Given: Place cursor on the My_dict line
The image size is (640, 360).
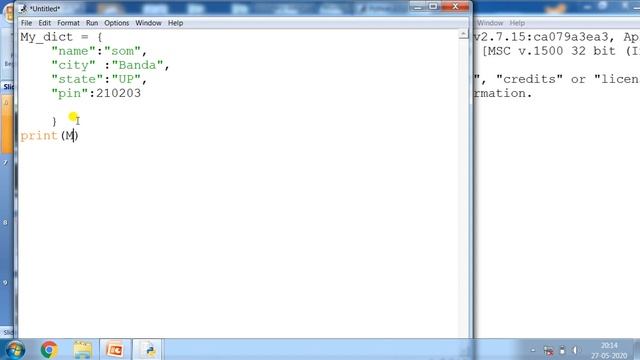Looking at the screenshot, I should point(61,37).
